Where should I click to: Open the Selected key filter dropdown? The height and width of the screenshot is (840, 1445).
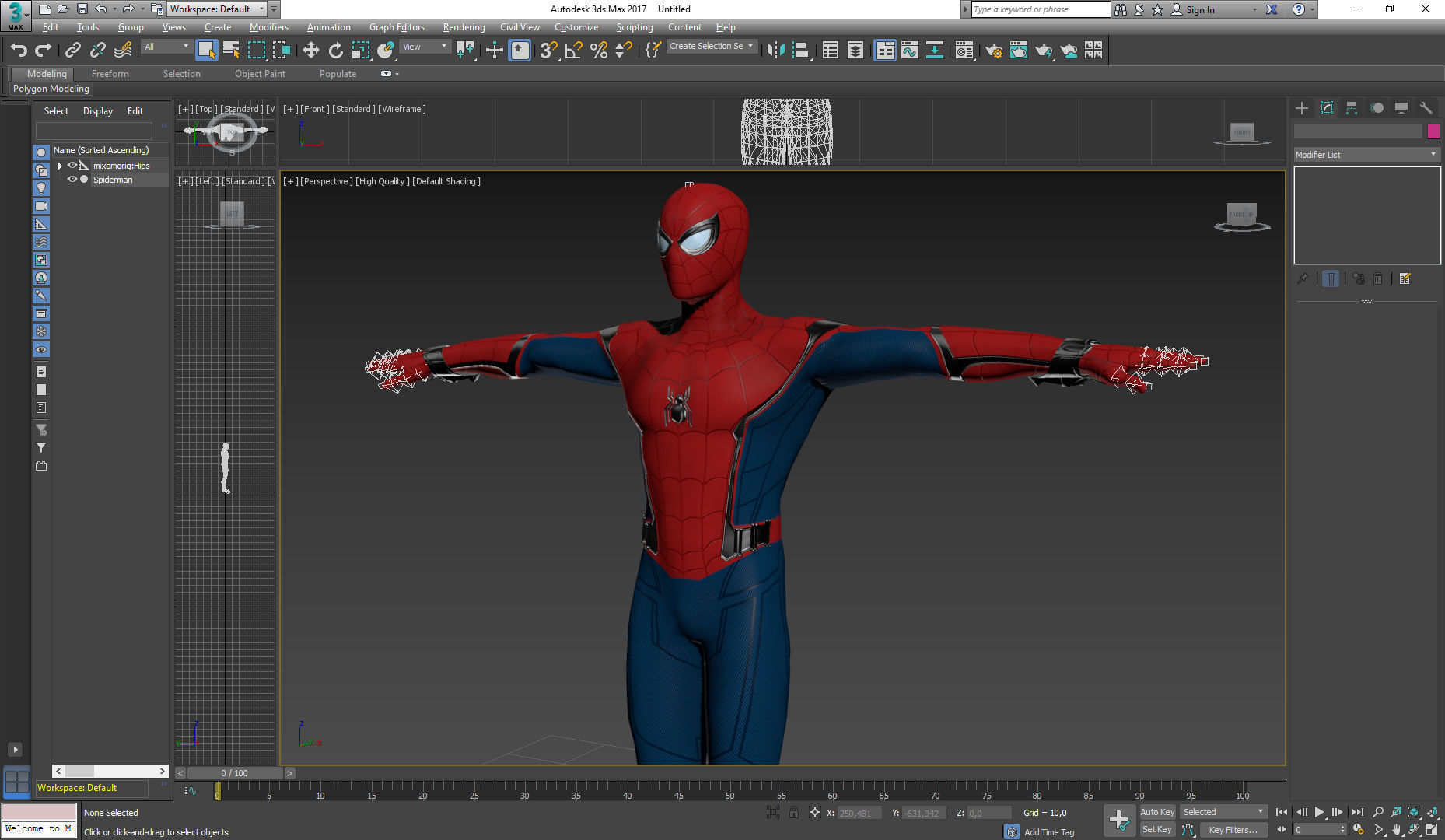(x=1224, y=812)
